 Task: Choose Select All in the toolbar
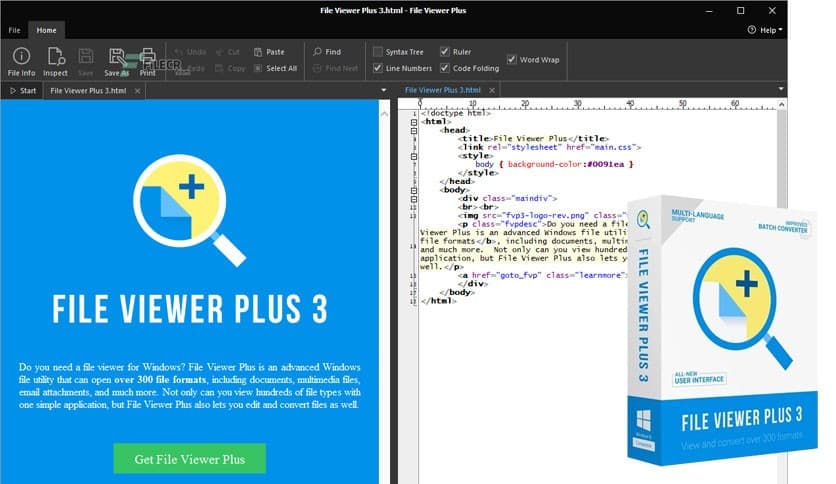click(x=274, y=68)
